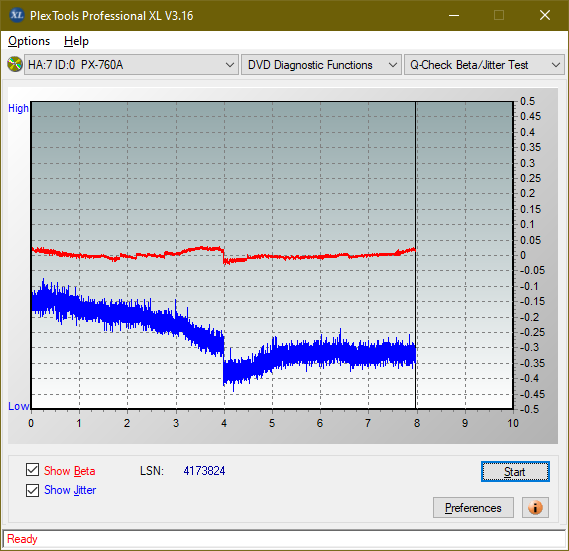Image resolution: width=569 pixels, height=551 pixels.
Task: Click the LSN: label
Action: click(152, 471)
